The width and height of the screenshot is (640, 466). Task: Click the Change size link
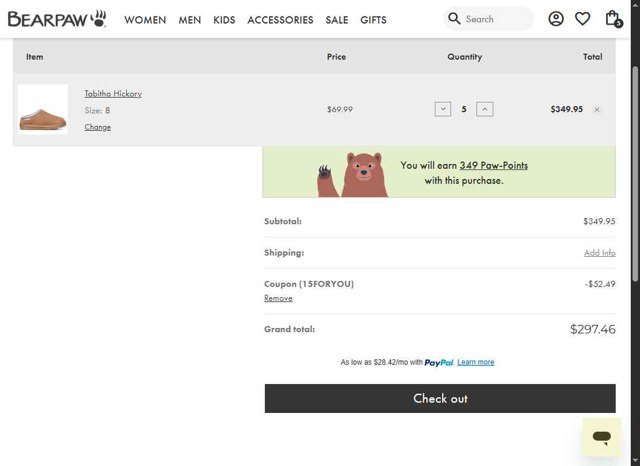pos(98,127)
